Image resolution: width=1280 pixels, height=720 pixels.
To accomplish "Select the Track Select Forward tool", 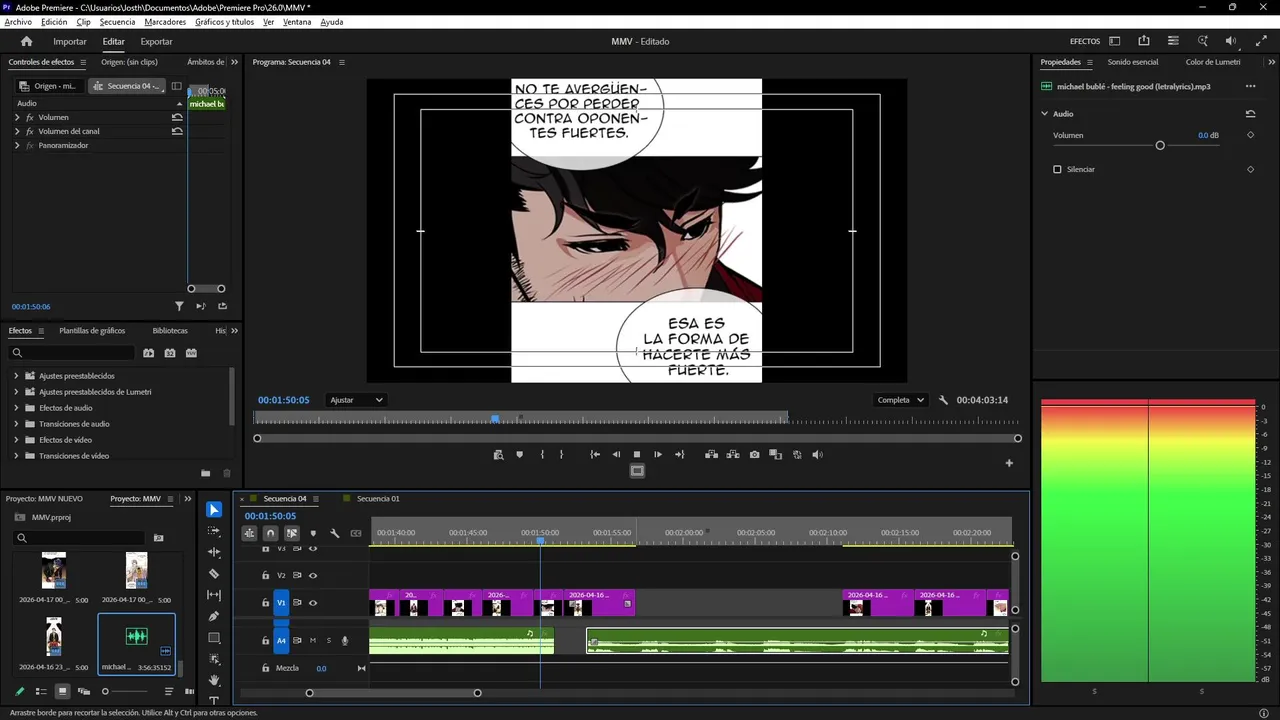I will [x=214, y=531].
